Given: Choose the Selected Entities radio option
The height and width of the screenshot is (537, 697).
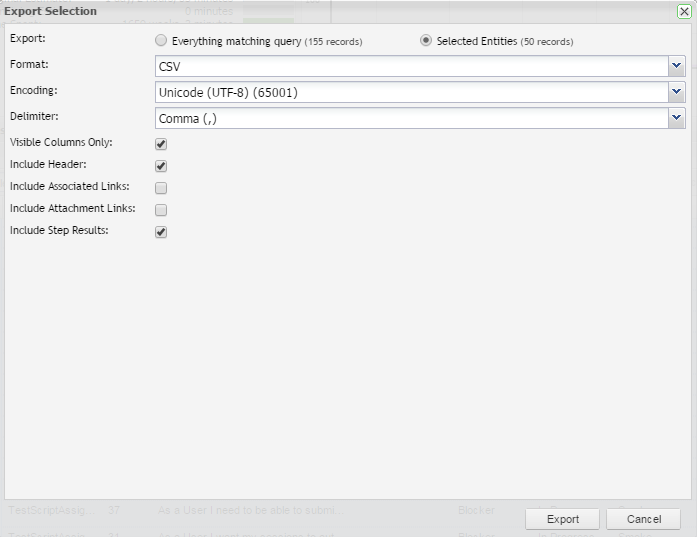Looking at the screenshot, I should (426, 41).
